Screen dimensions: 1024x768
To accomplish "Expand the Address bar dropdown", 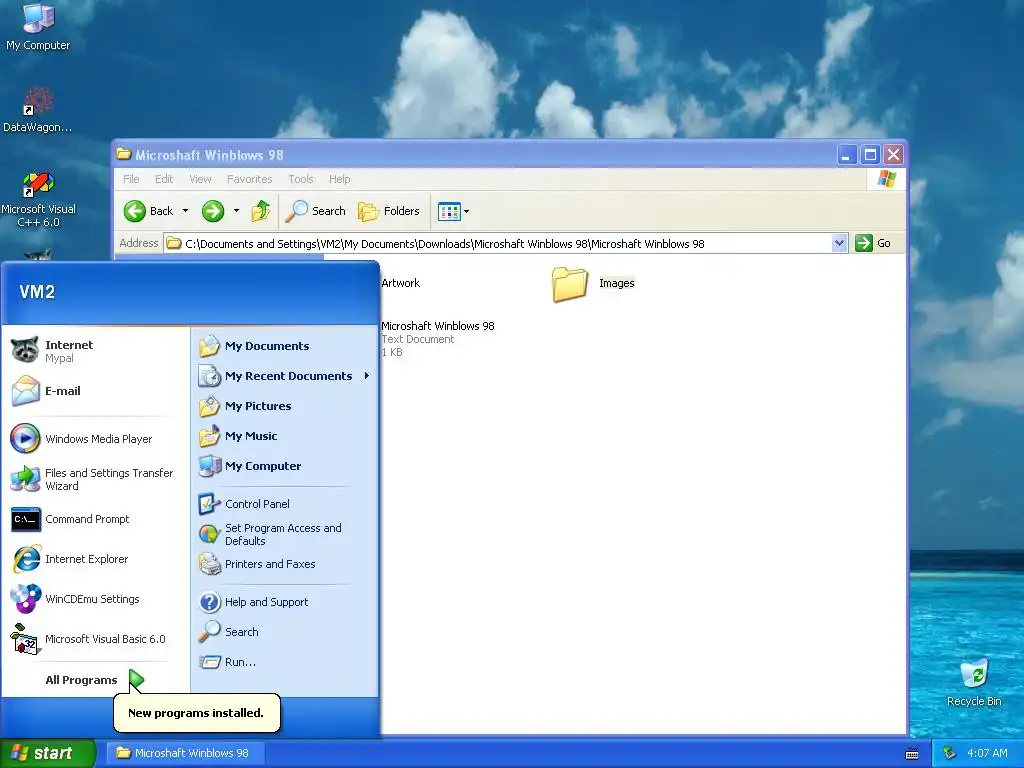I will tap(840, 244).
